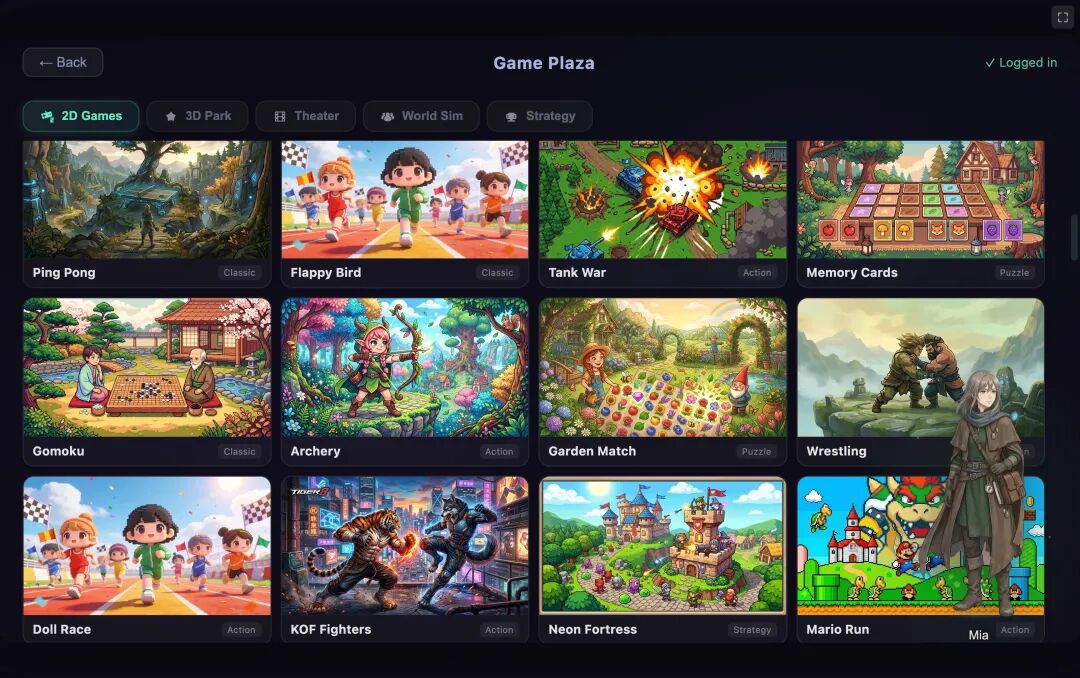Click the star icon on the 3D Park tab
Image resolution: width=1080 pixels, height=678 pixels.
click(171, 116)
